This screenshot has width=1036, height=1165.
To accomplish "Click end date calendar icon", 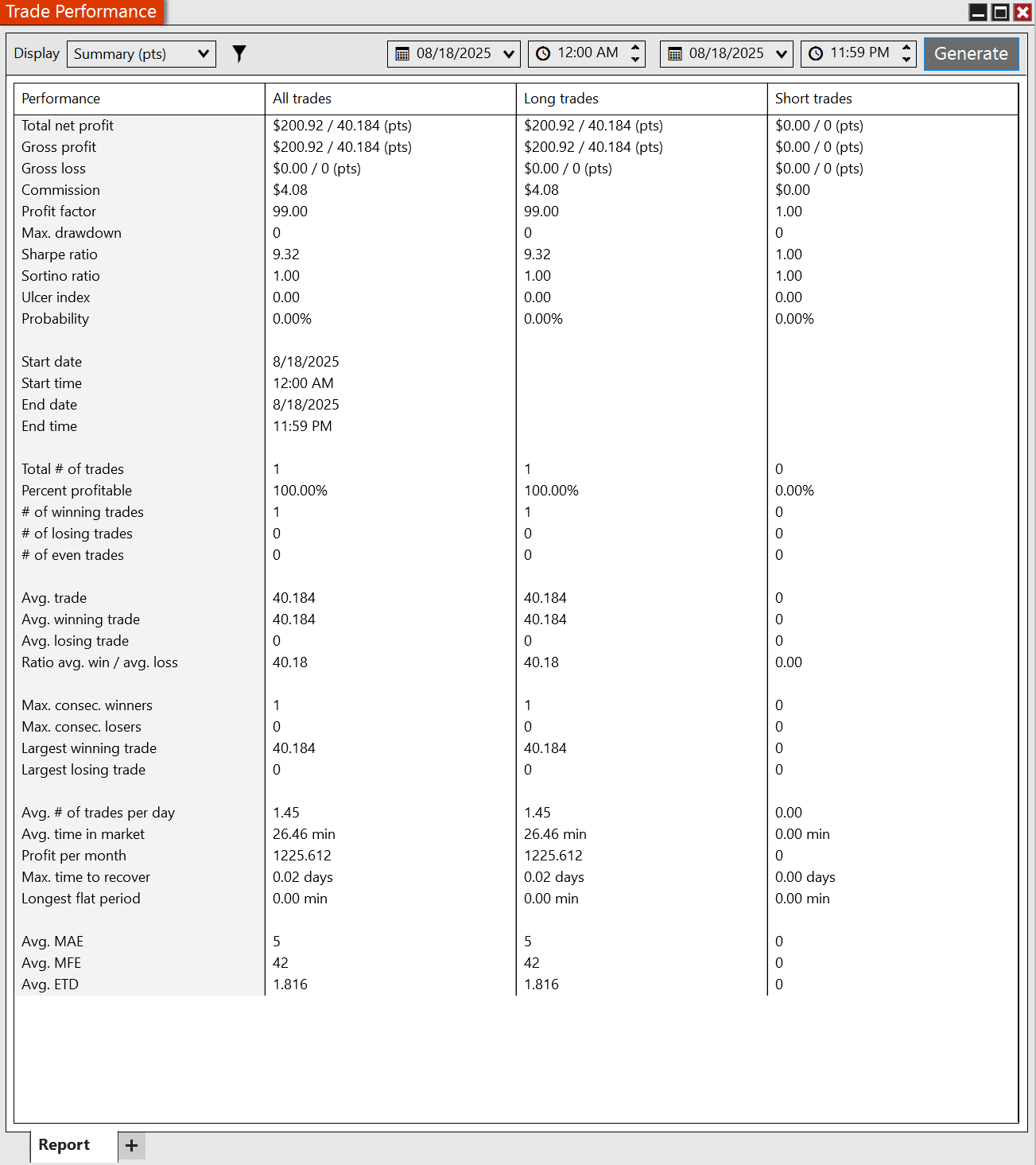I will [675, 54].
